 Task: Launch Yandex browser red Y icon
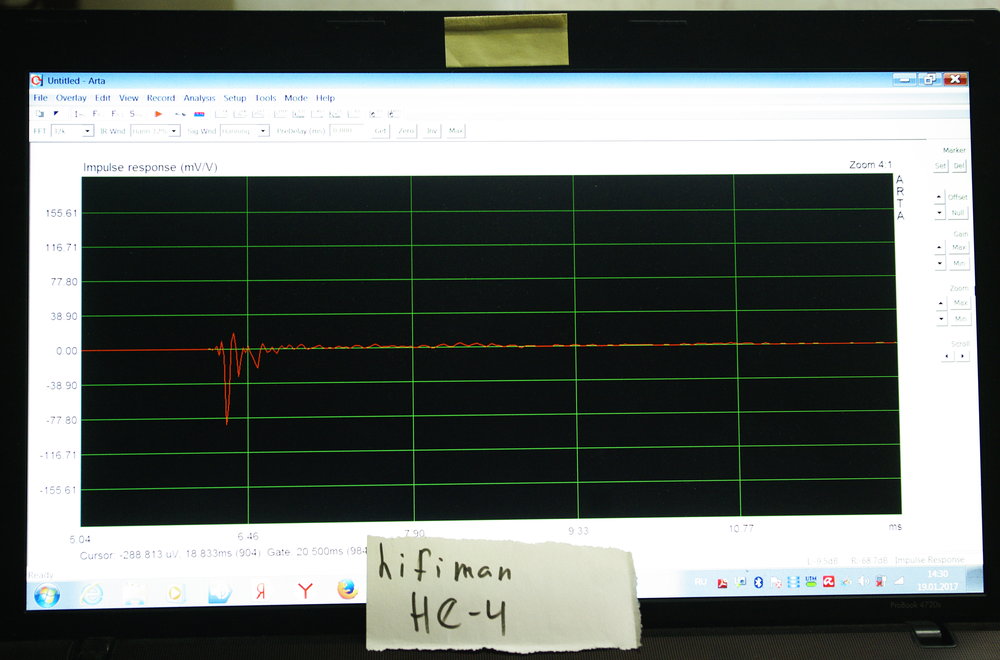(x=304, y=591)
